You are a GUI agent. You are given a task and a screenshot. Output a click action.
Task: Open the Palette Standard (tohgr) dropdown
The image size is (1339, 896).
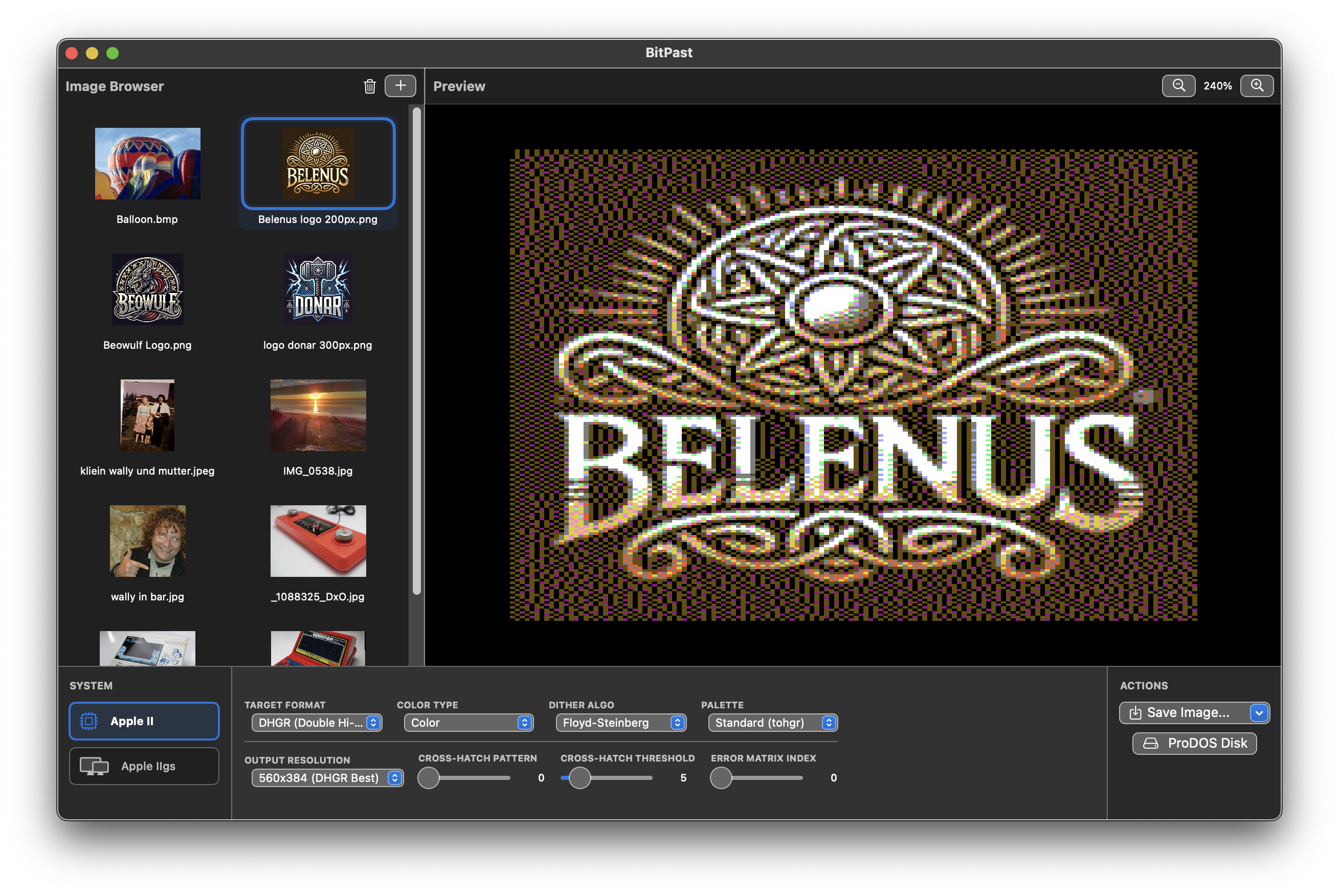773,723
